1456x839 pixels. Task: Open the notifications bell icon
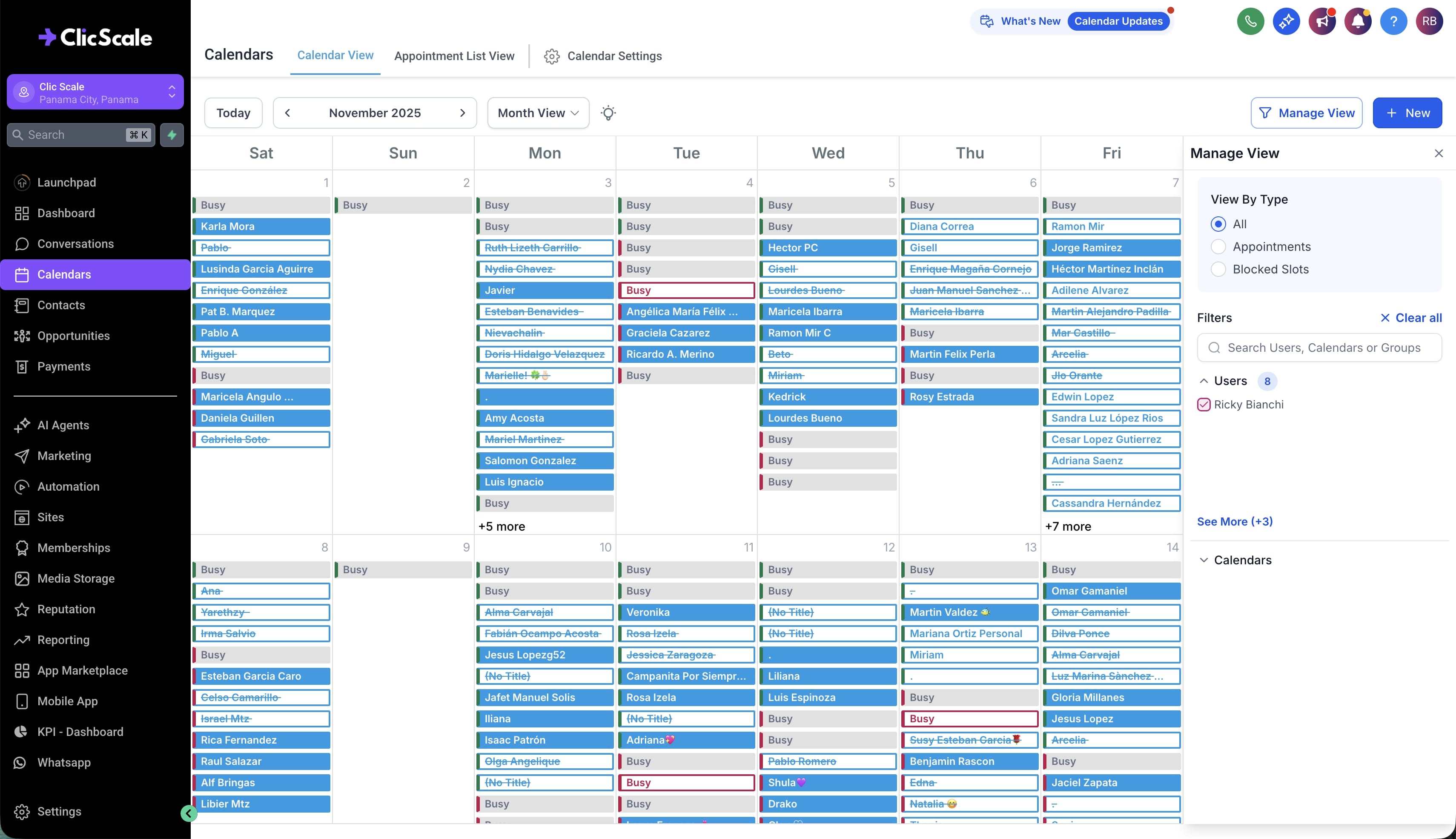(x=1358, y=21)
